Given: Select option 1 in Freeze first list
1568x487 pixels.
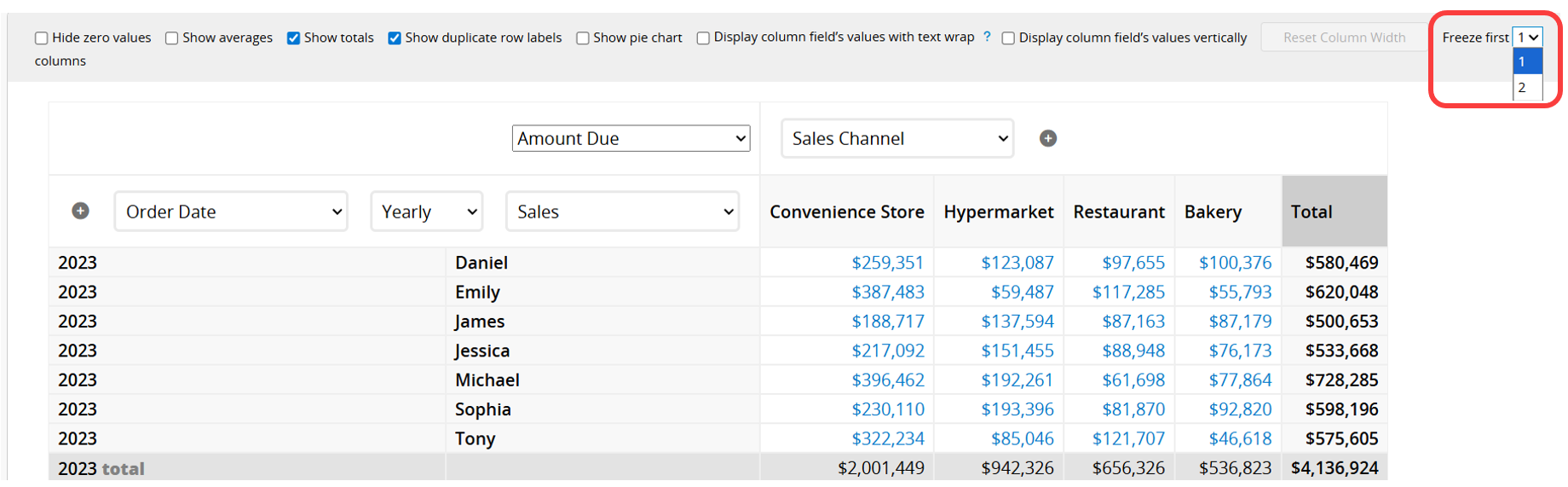Looking at the screenshot, I should tap(1526, 61).
